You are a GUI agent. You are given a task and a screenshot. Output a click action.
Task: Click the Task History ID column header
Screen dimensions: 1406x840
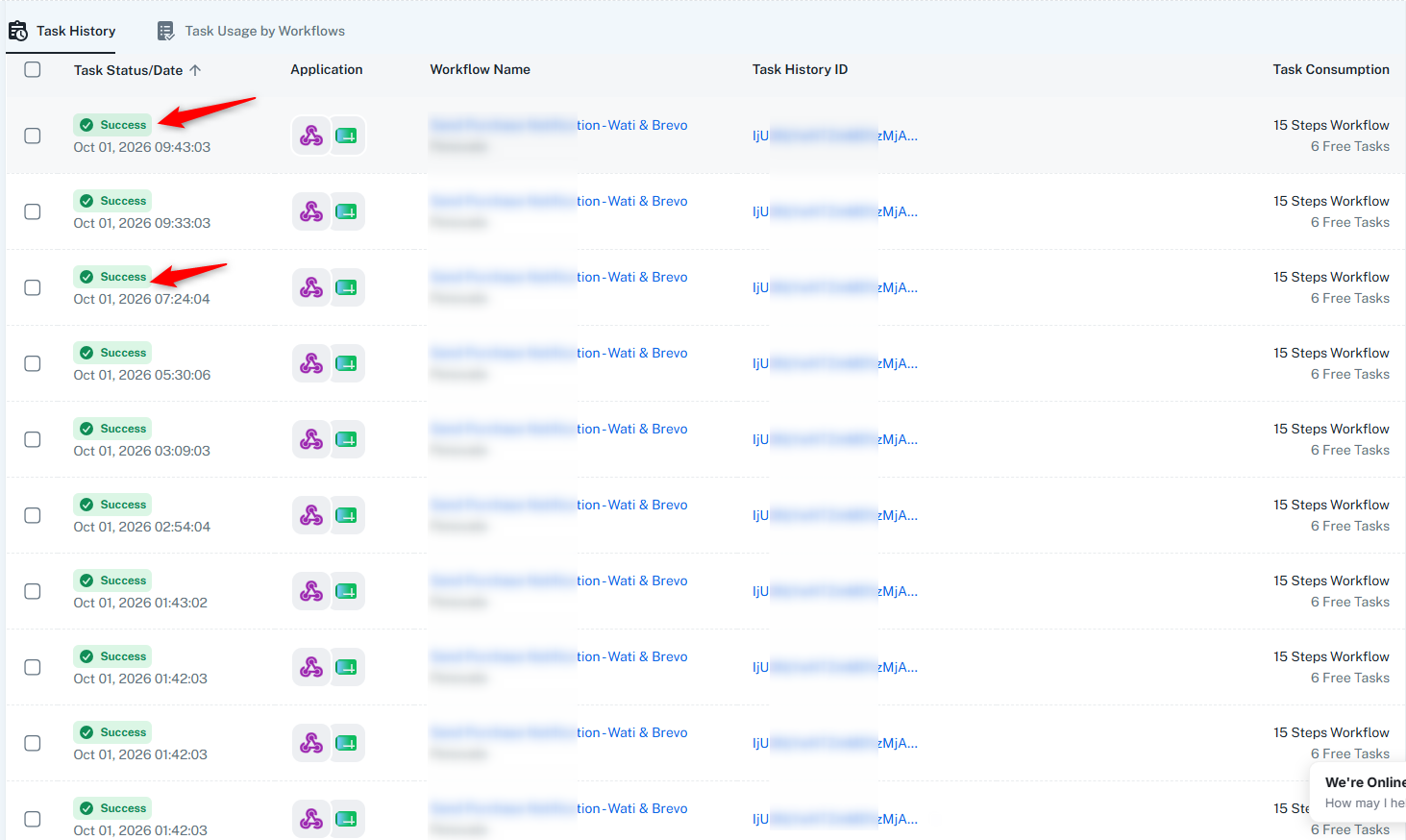800,69
